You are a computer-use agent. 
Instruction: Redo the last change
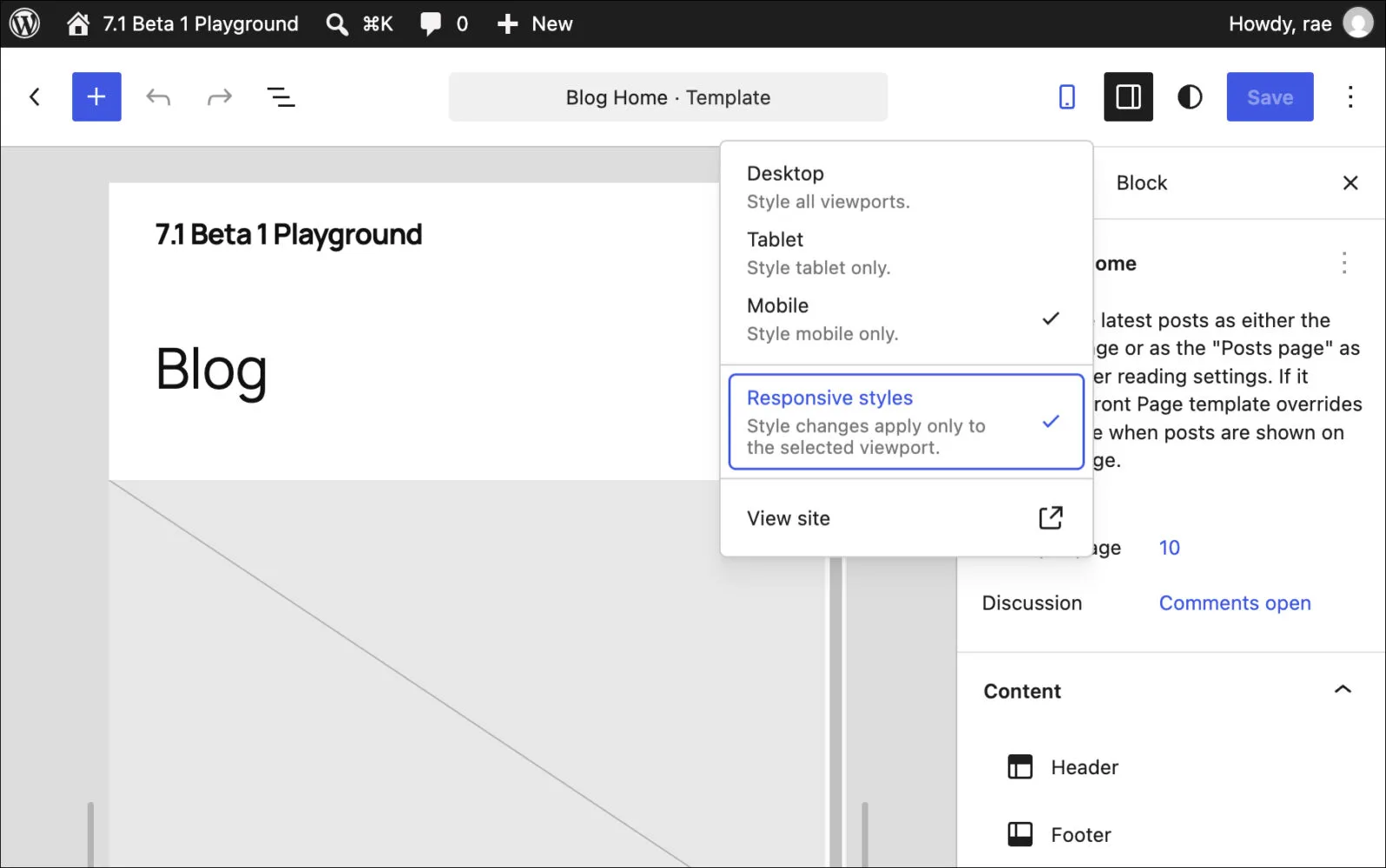(x=220, y=96)
